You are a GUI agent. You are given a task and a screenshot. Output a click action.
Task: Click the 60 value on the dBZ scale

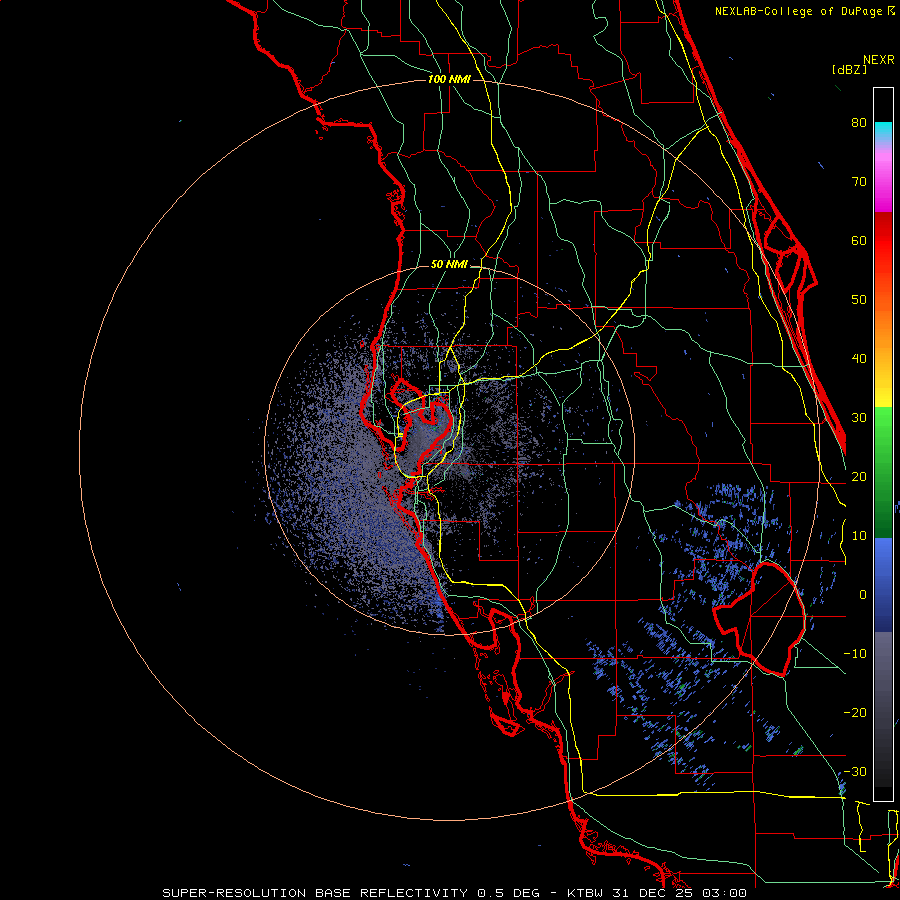tap(859, 240)
